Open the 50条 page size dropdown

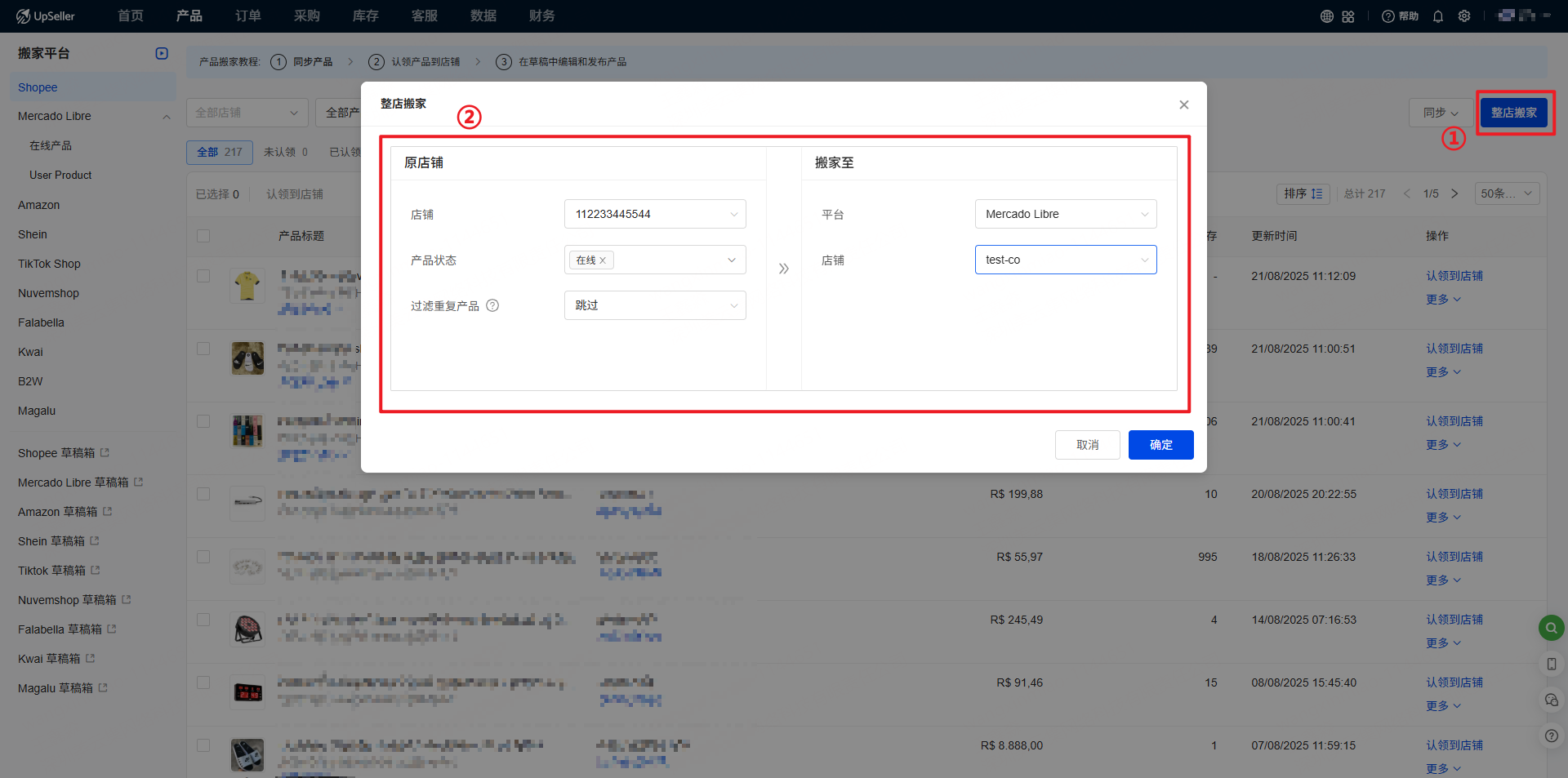[x=1508, y=193]
